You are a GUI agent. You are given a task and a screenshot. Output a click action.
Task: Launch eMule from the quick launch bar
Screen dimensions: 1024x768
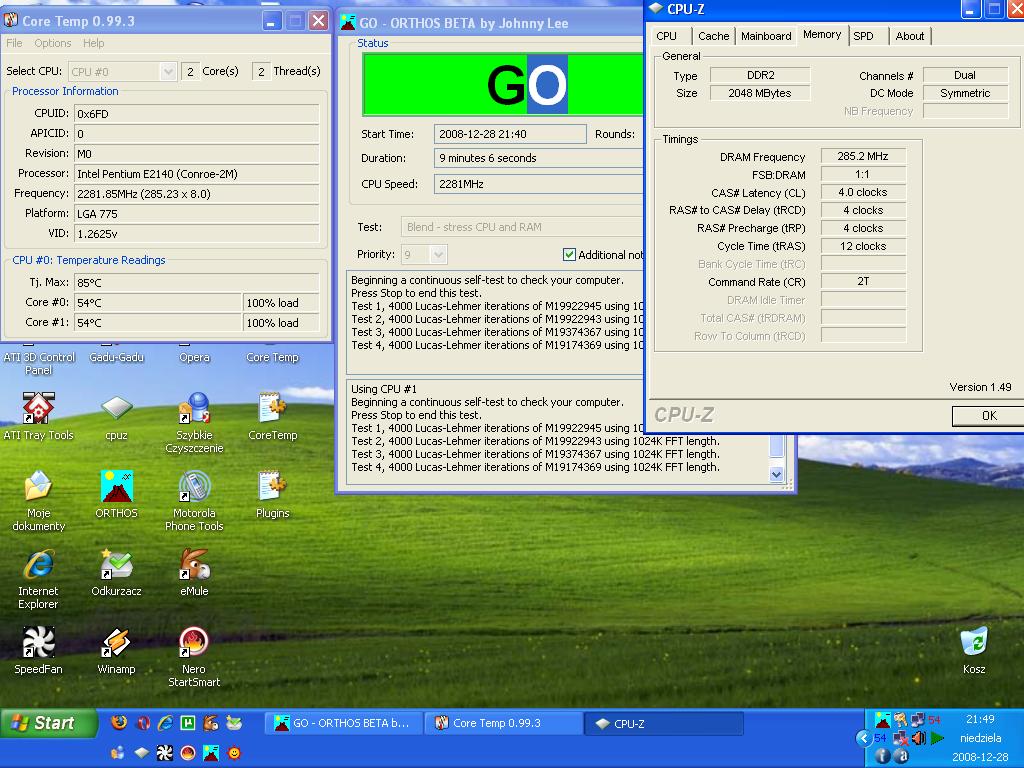pos(210,722)
